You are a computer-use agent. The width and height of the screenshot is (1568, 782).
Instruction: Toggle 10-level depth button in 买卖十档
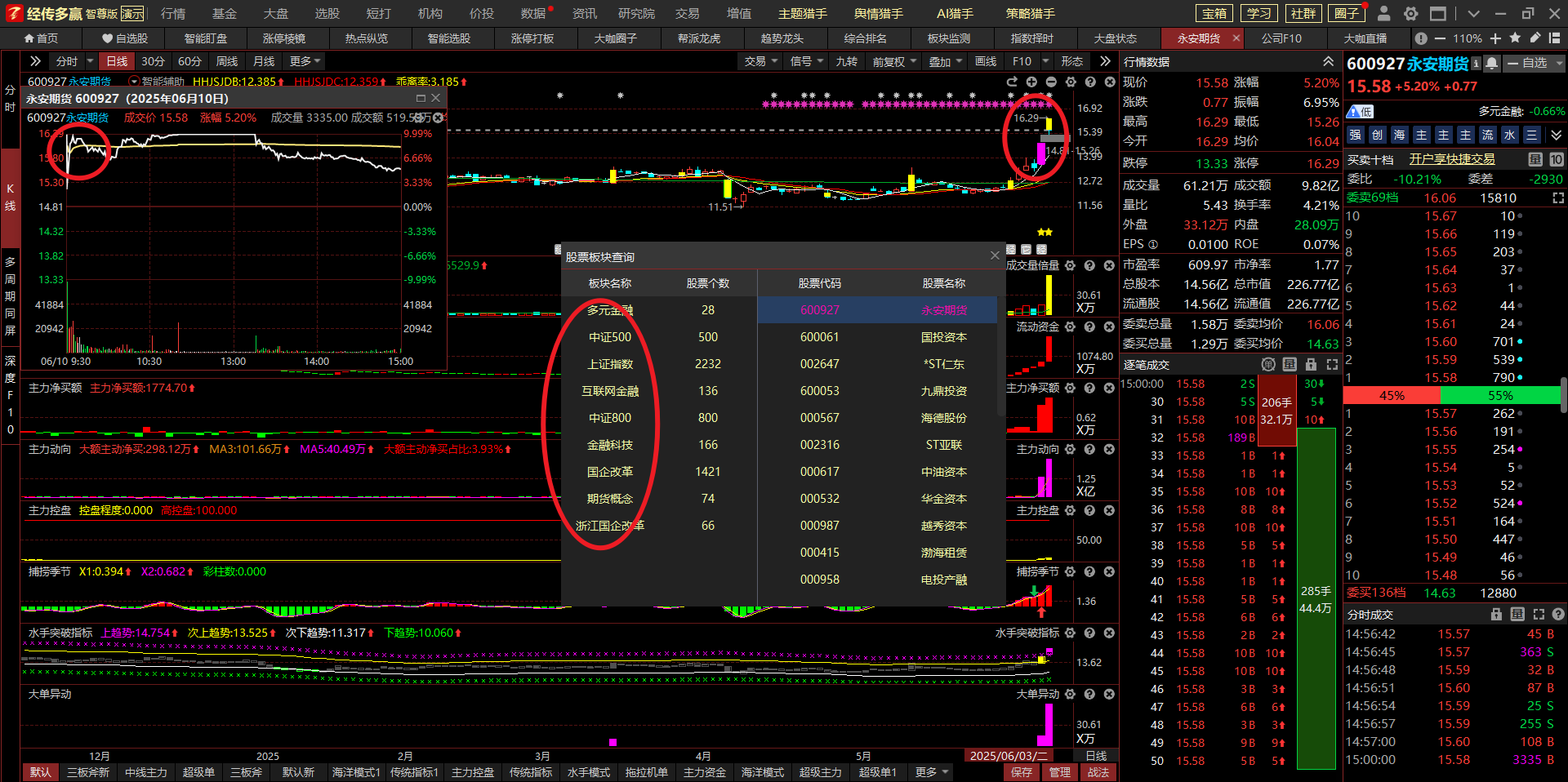pyautogui.click(x=1556, y=159)
